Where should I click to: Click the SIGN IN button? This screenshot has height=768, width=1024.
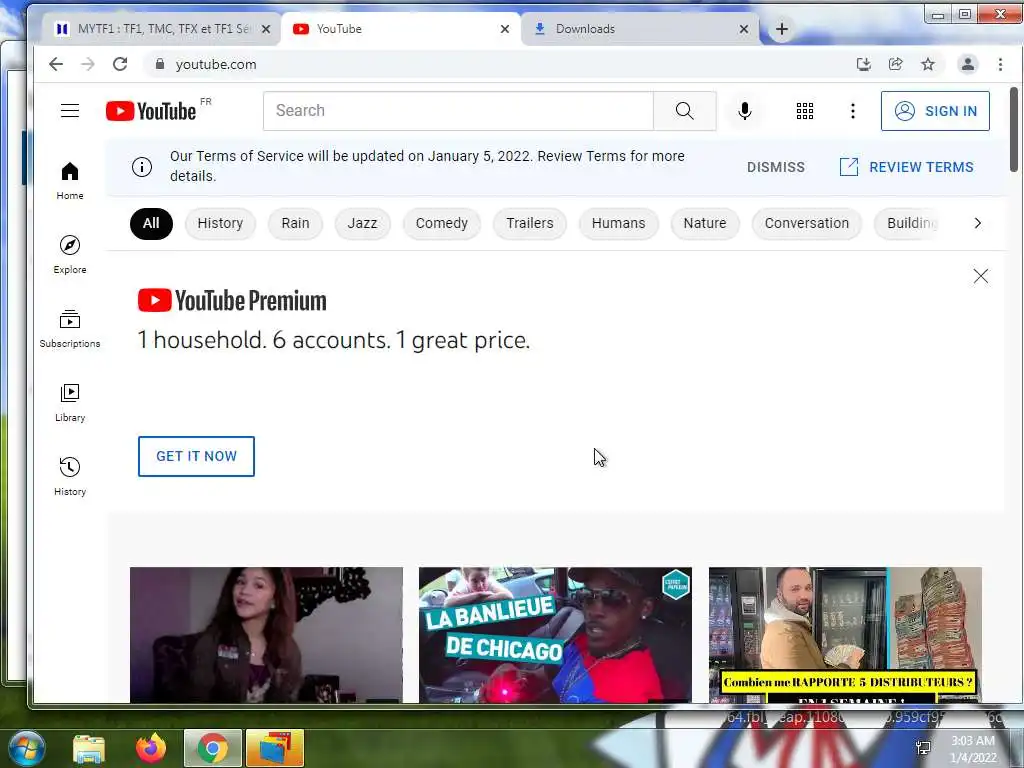tap(935, 111)
